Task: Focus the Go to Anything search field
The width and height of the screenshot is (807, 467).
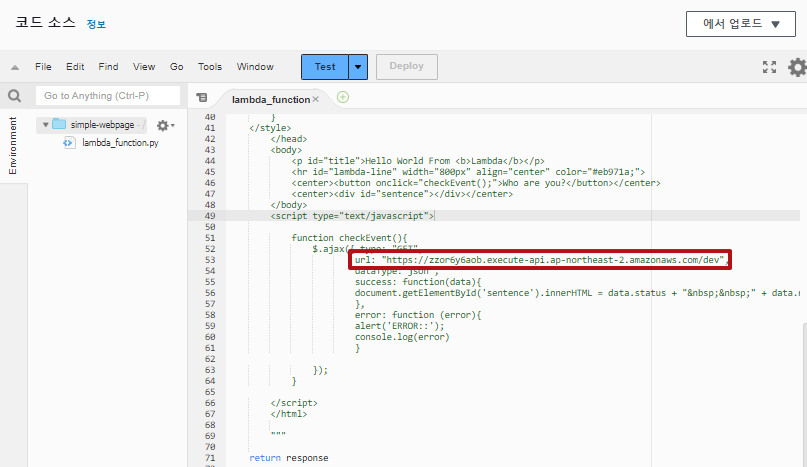Action: point(108,96)
